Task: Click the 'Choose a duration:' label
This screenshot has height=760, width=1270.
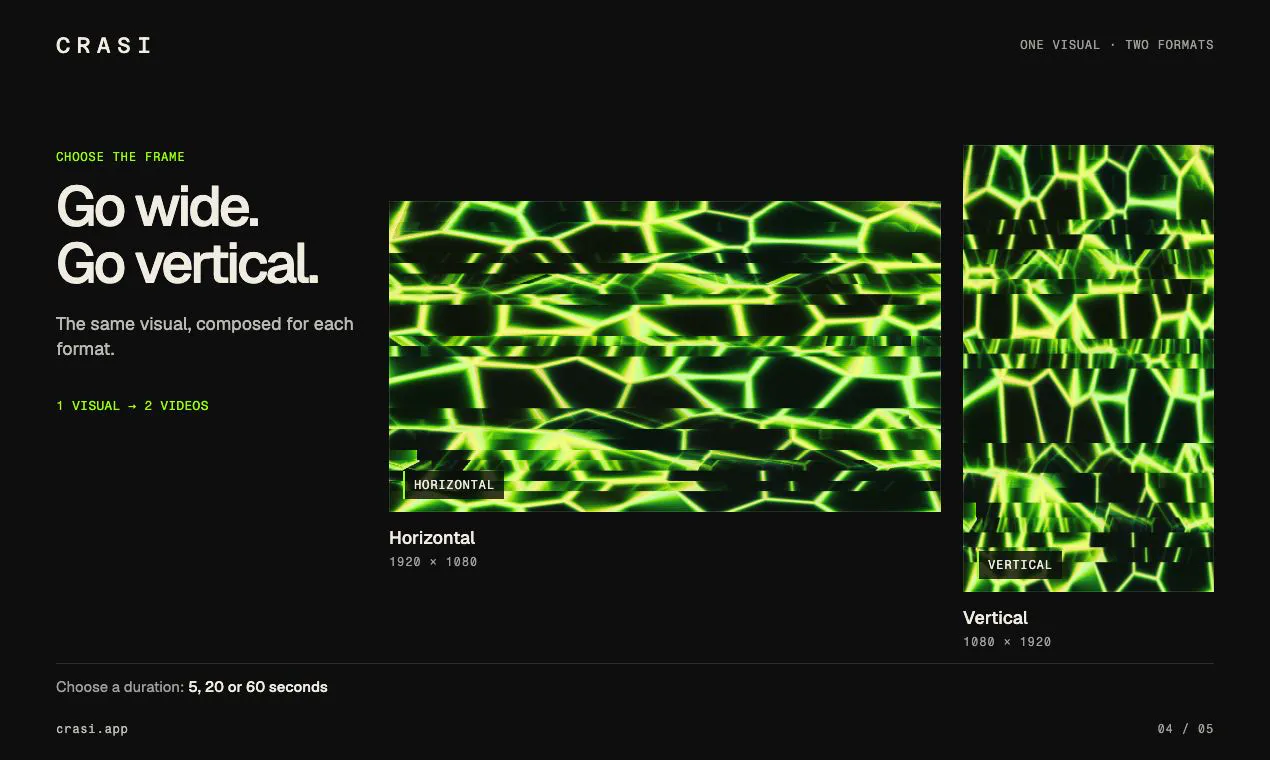Action: (x=120, y=687)
